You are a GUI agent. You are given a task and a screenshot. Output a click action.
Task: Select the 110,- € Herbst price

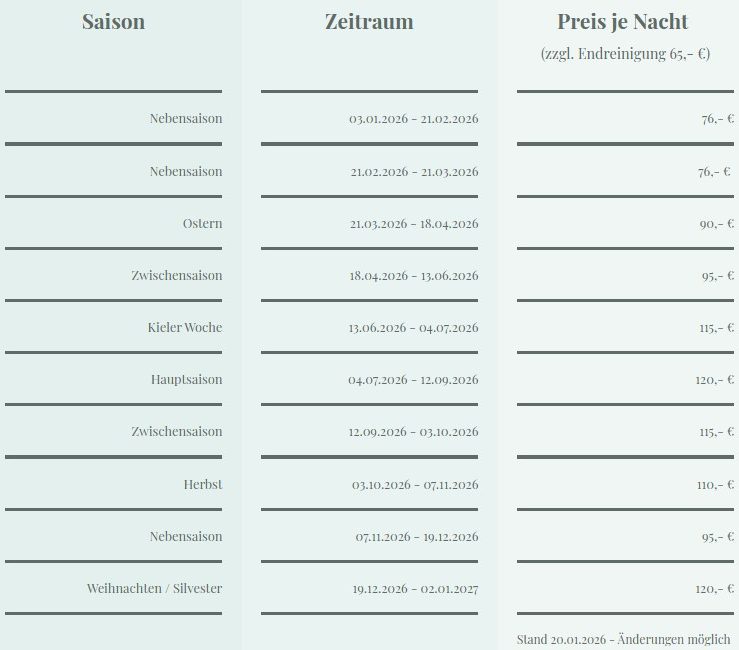click(716, 485)
